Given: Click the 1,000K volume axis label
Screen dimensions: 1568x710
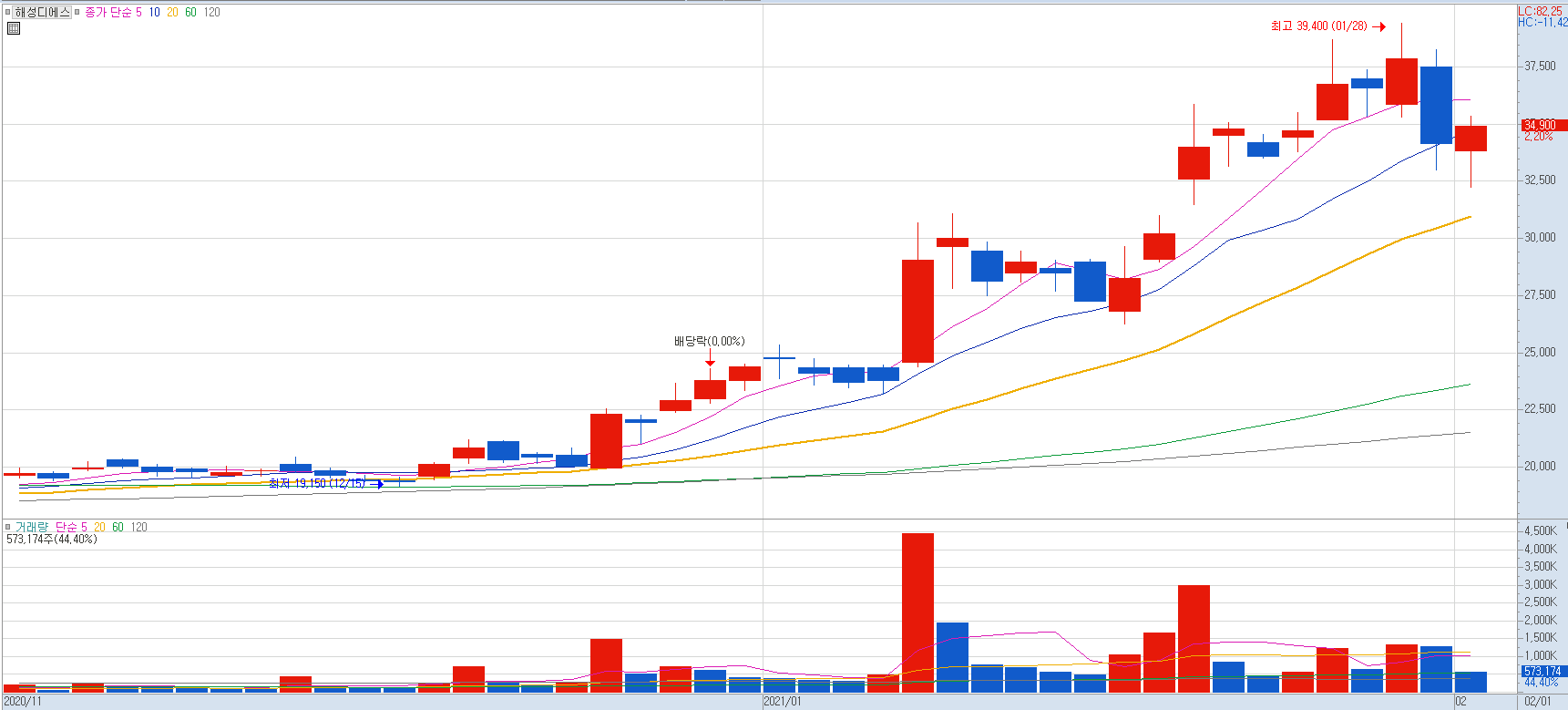Looking at the screenshot, I should click(1541, 656).
